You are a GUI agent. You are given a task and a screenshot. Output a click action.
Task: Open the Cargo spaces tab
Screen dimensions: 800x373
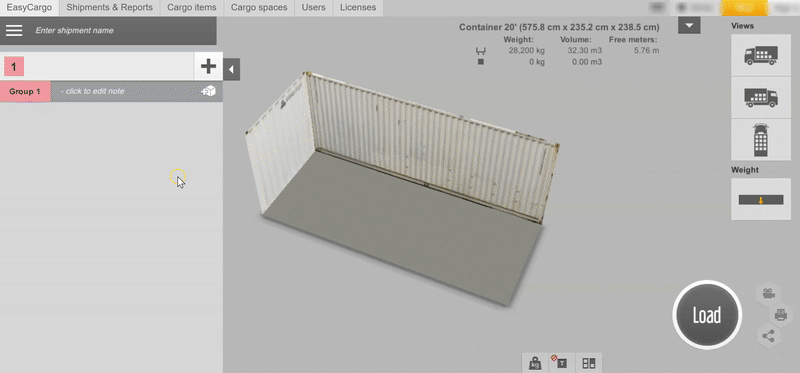[x=259, y=8]
